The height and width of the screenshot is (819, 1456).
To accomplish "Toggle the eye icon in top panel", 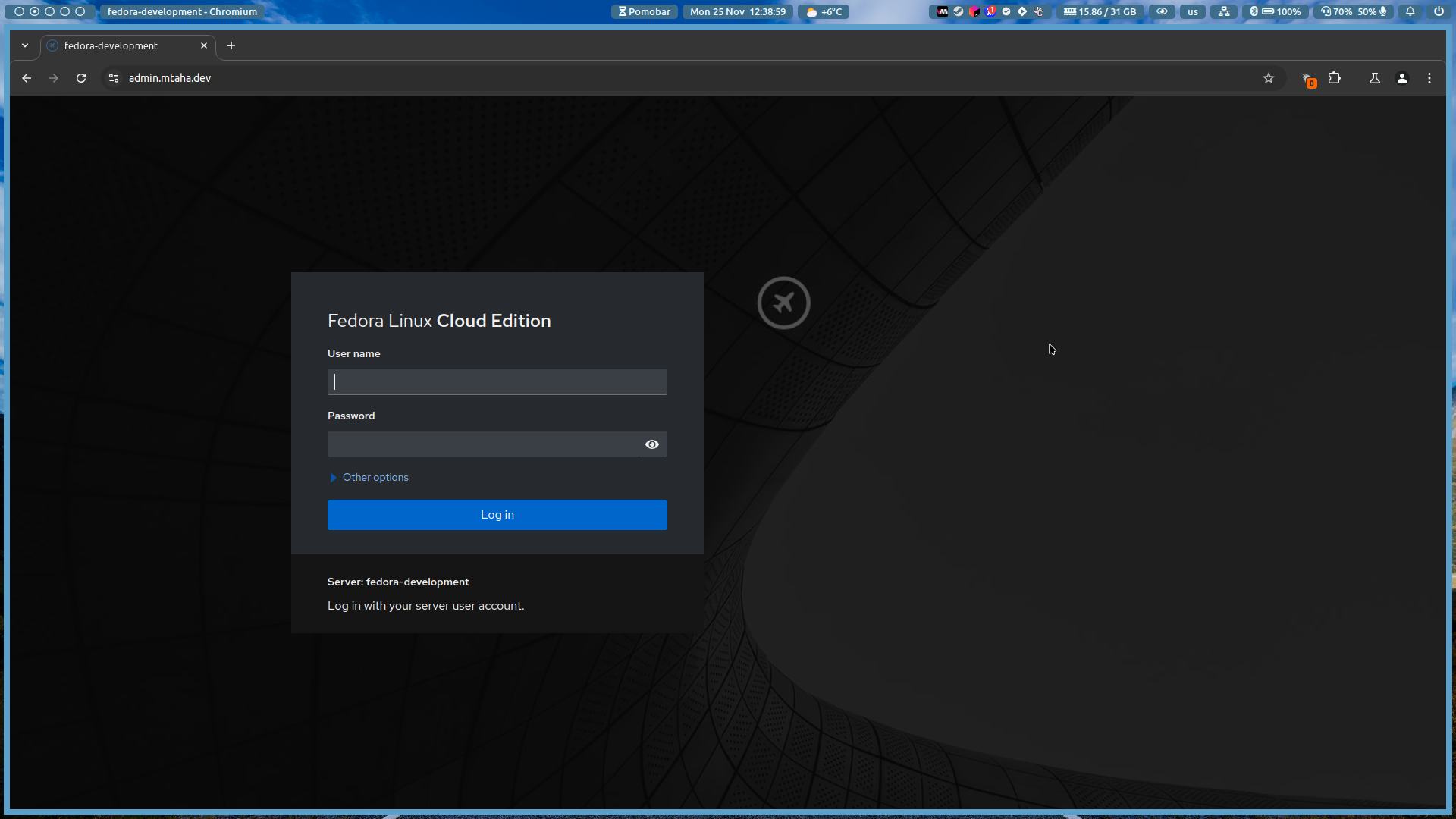I will tap(1162, 11).
